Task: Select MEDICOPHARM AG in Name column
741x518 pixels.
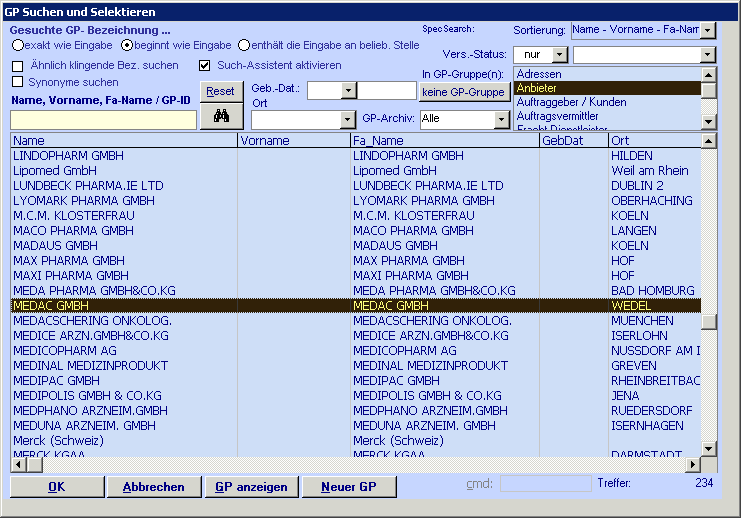Action: pos(124,351)
